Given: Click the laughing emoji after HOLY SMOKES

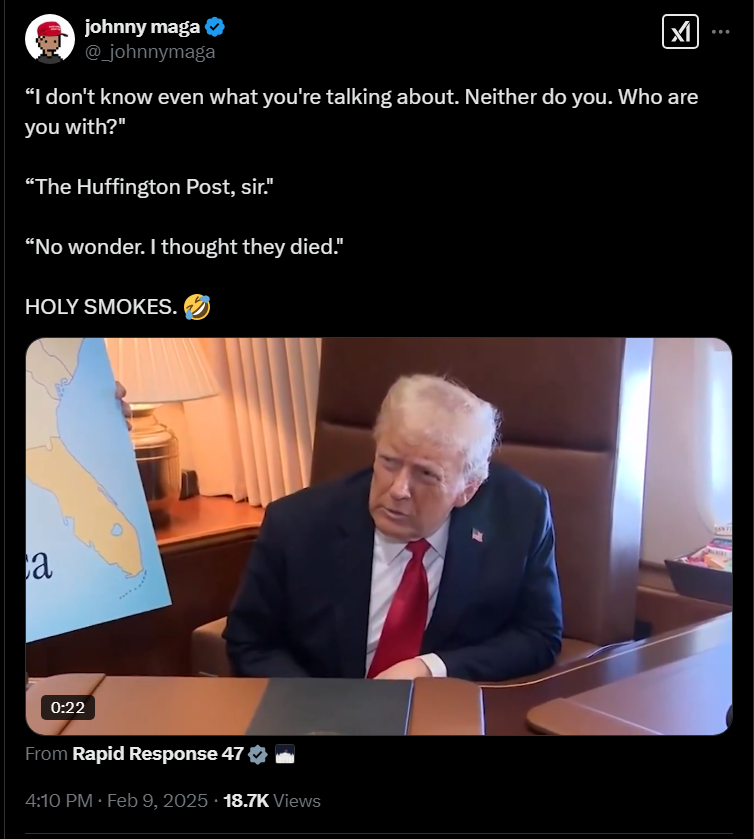Looking at the screenshot, I should tap(197, 307).
